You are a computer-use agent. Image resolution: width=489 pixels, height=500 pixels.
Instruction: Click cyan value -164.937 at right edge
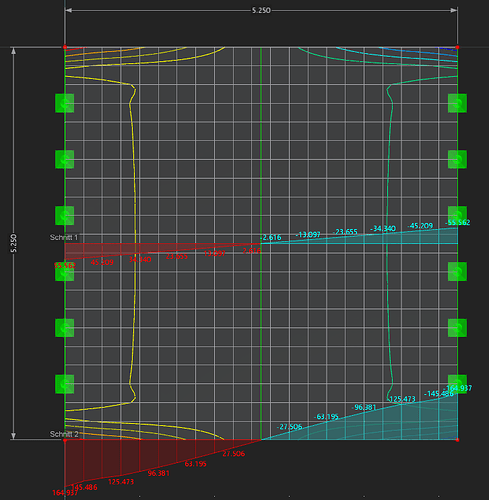tap(458, 388)
